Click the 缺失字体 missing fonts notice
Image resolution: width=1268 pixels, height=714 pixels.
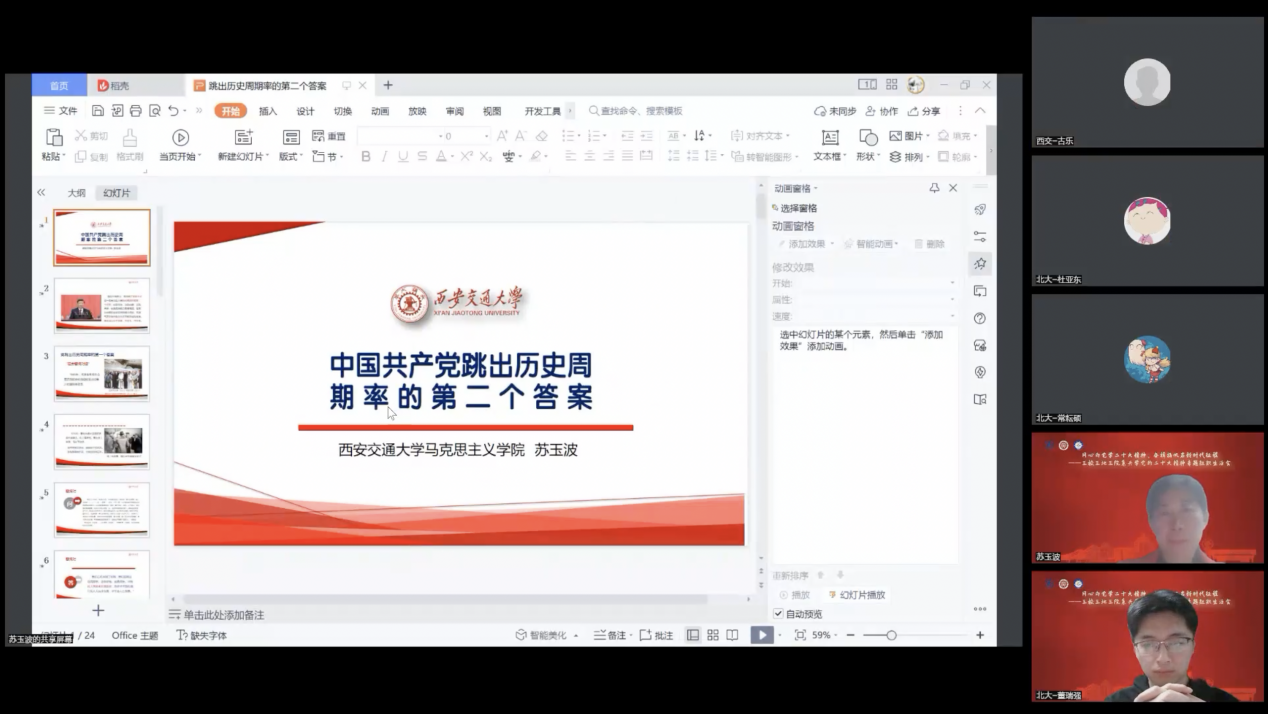[202, 635]
